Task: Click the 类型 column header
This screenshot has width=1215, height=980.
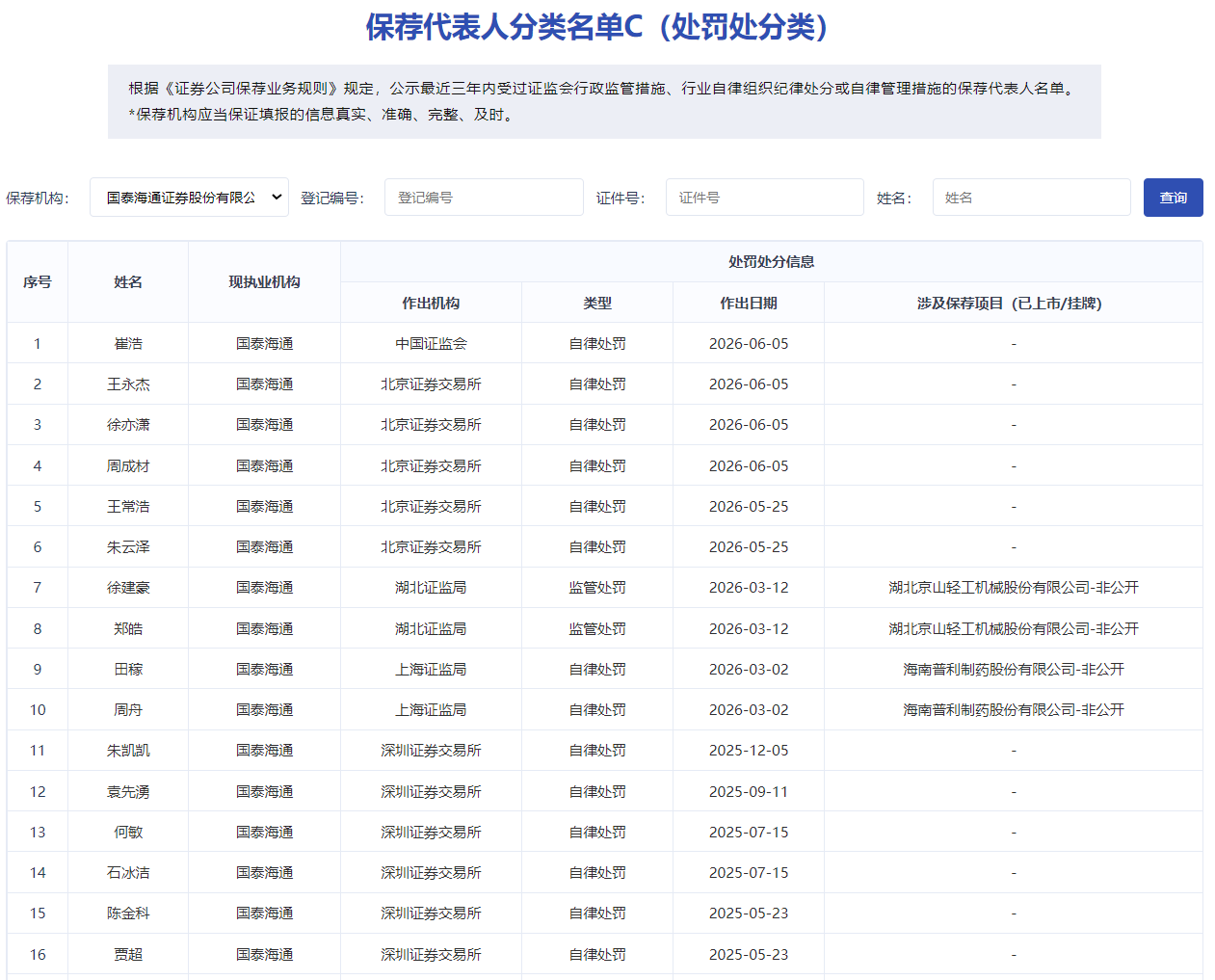Action: [x=597, y=303]
